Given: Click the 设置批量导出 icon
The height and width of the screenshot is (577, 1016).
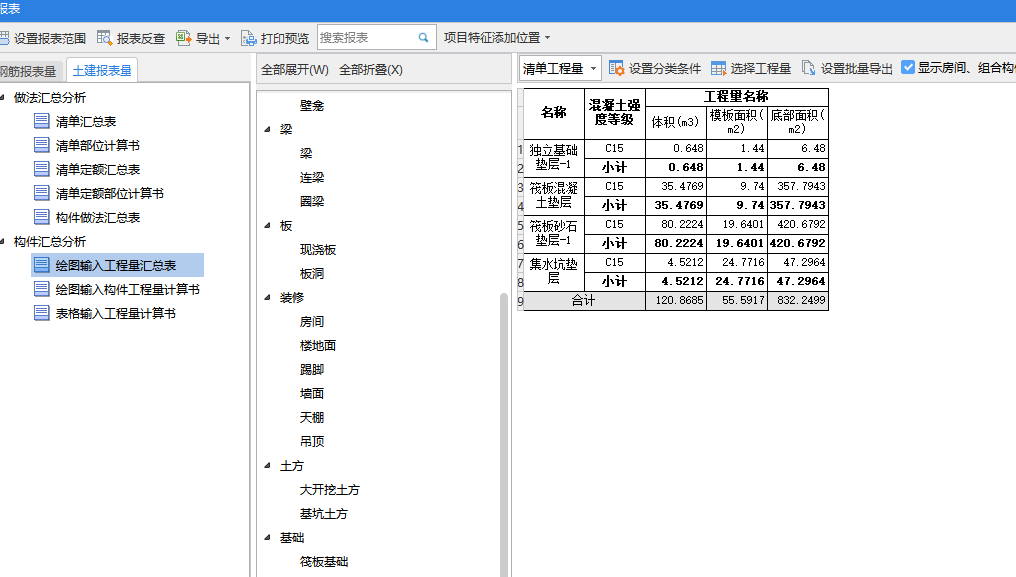Looking at the screenshot, I should click(809, 68).
